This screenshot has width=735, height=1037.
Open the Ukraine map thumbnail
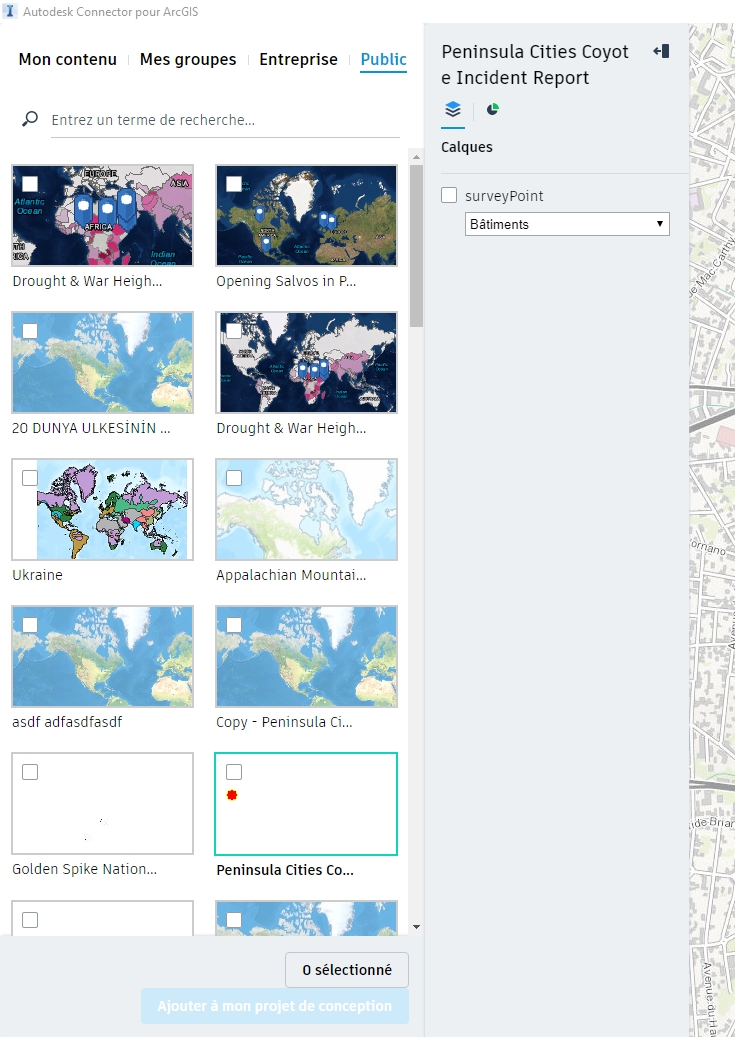coord(103,509)
